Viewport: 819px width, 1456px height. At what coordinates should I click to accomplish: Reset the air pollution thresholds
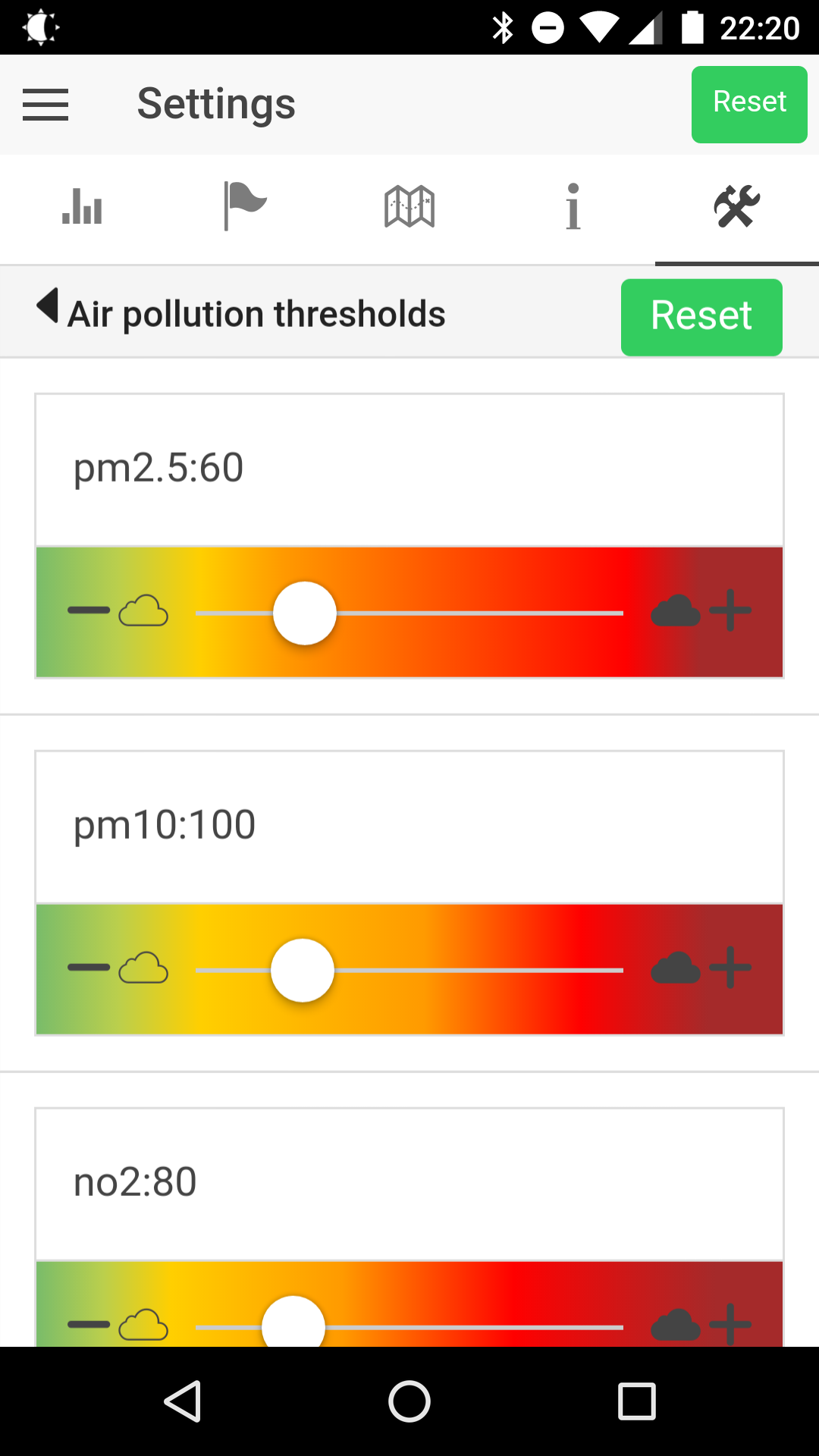point(701,317)
